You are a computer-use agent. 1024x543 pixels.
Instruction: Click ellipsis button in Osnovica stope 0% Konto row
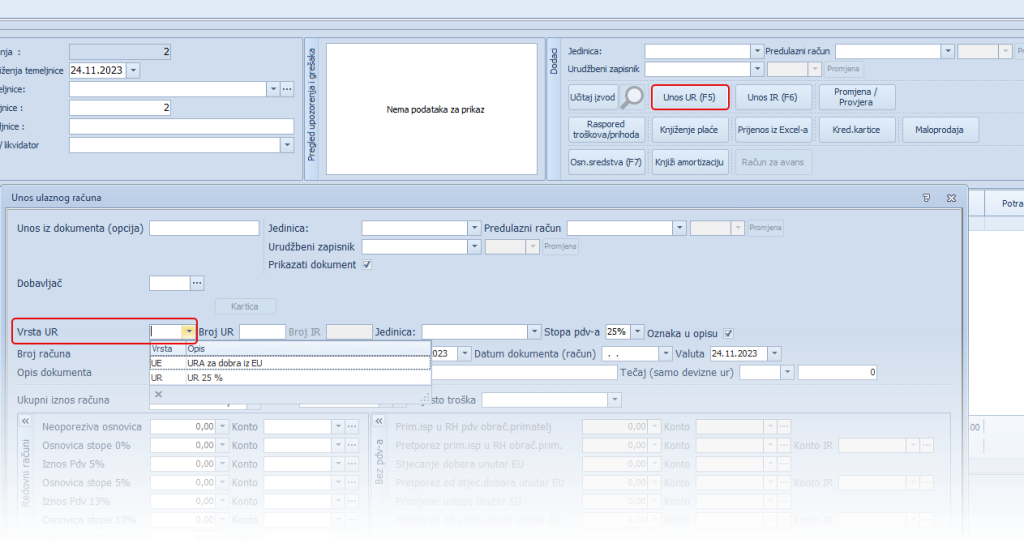coord(351,446)
